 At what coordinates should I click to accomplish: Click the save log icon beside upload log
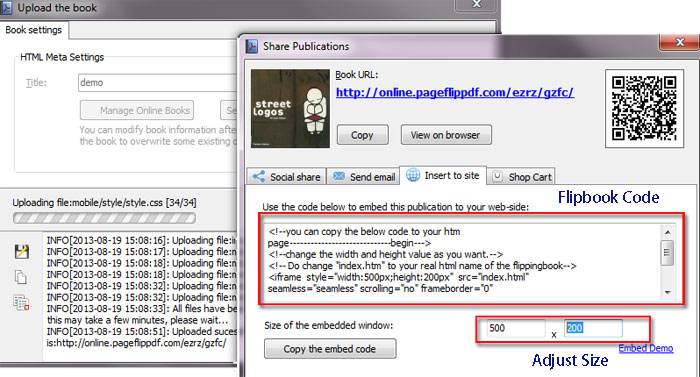point(21,251)
